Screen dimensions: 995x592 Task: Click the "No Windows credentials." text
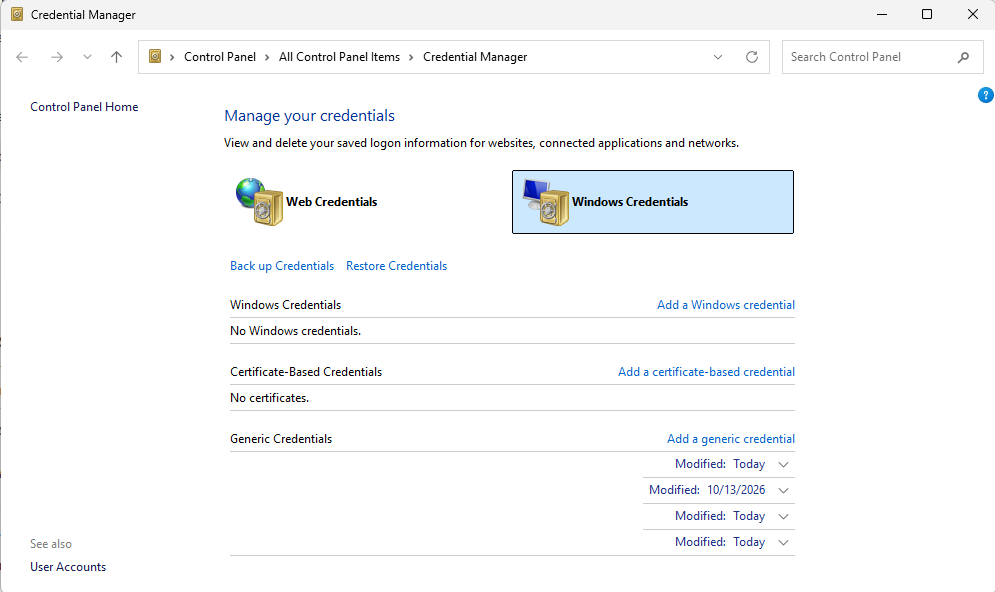(x=296, y=331)
